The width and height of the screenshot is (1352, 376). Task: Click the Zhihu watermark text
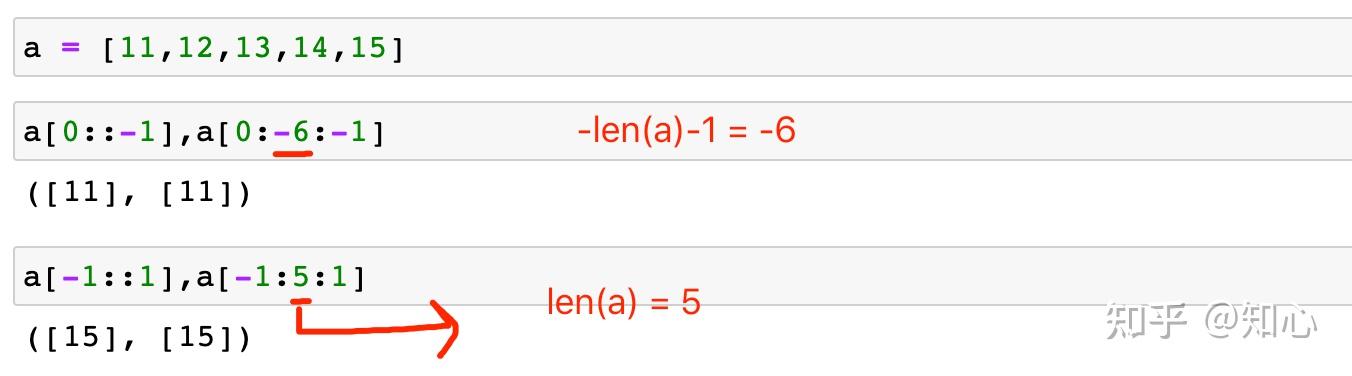1211,321
